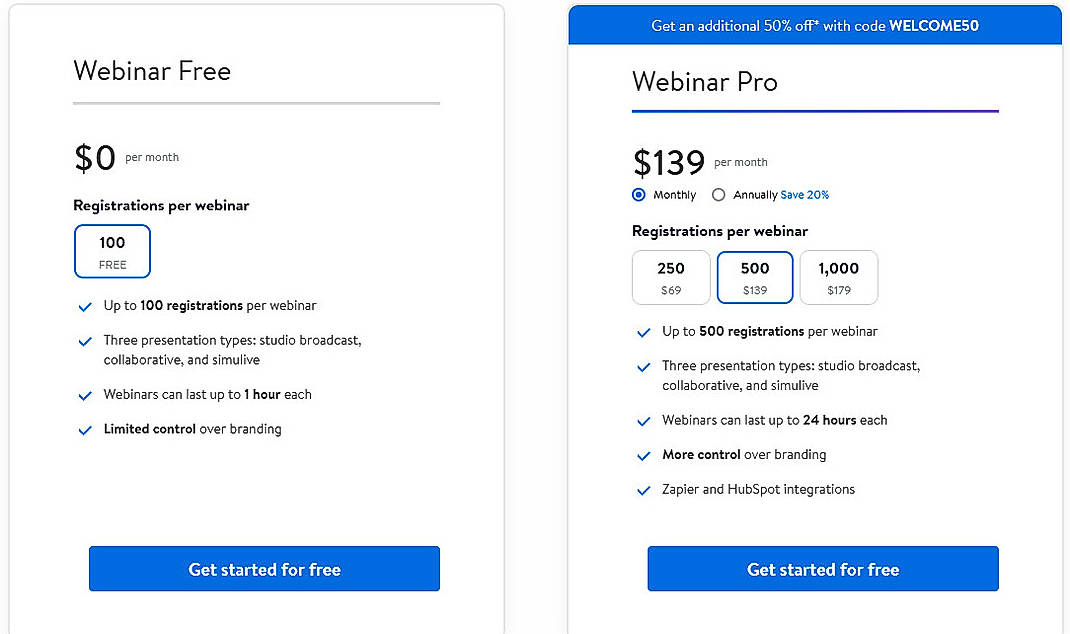Viewport: 1070px width, 634px height.
Task: Select the 1,000 registrations tier
Action: point(838,277)
